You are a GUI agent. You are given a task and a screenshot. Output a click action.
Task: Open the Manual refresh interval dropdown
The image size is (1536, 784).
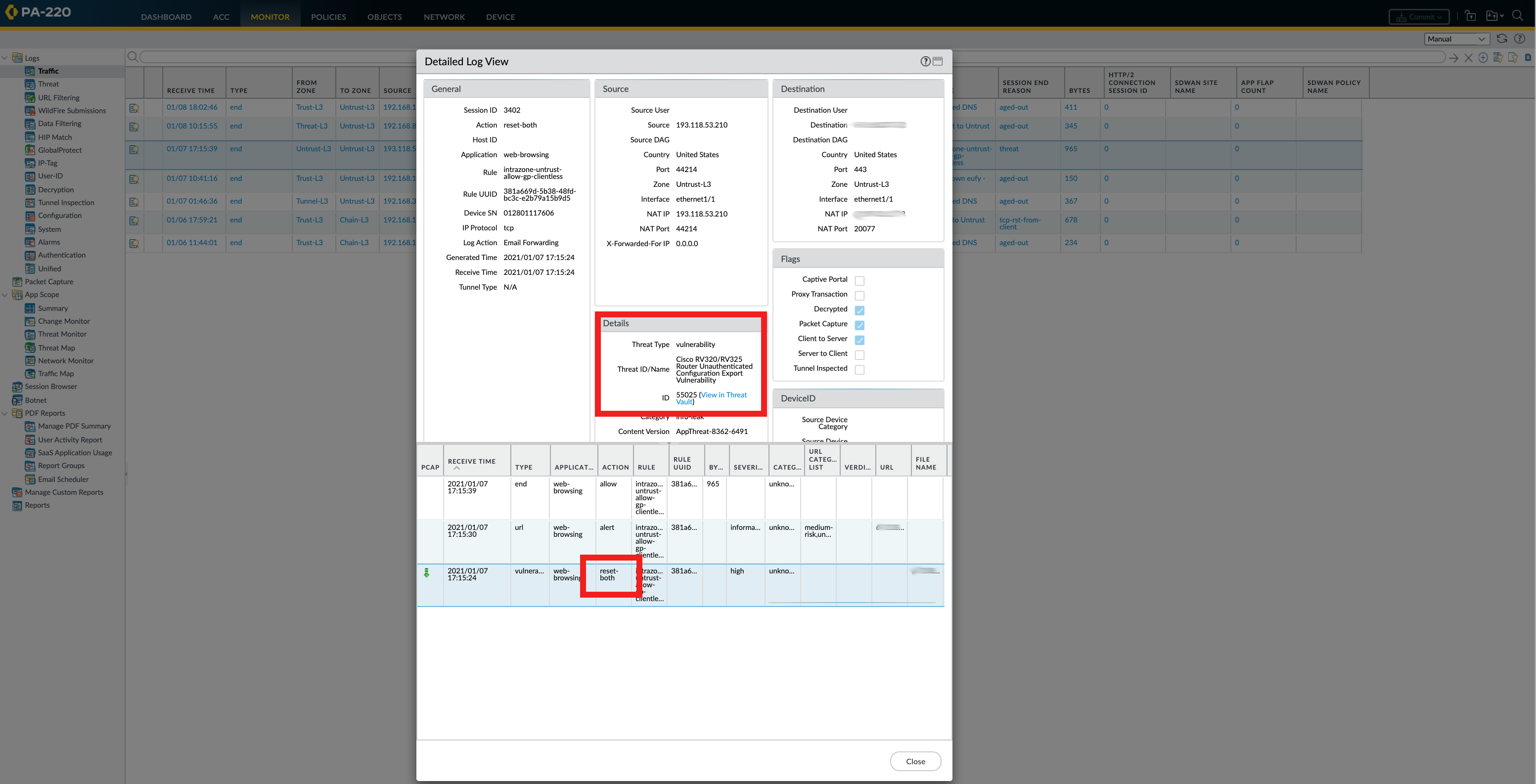pyautogui.click(x=1457, y=39)
